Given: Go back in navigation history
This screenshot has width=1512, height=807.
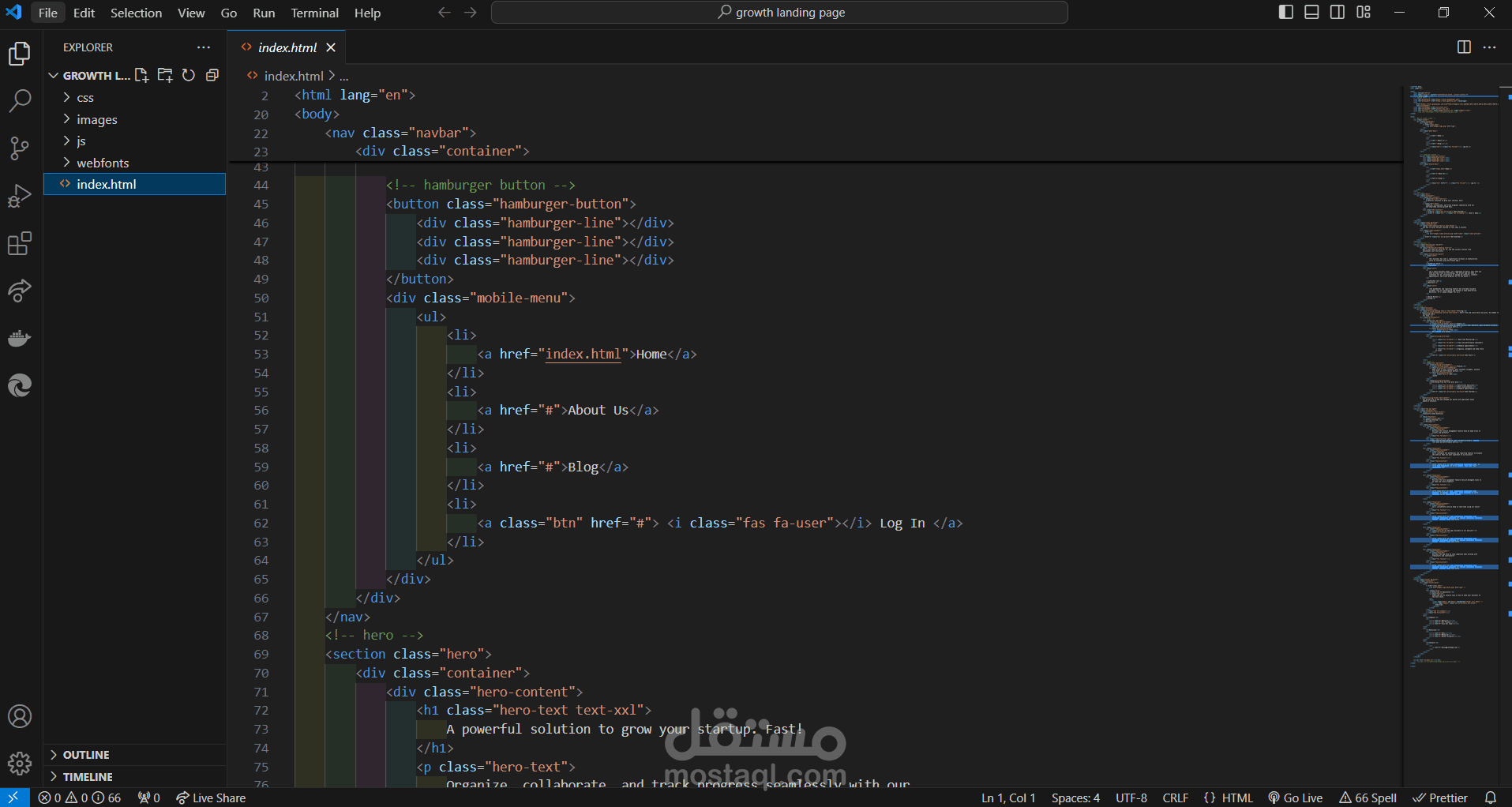Looking at the screenshot, I should click(445, 13).
